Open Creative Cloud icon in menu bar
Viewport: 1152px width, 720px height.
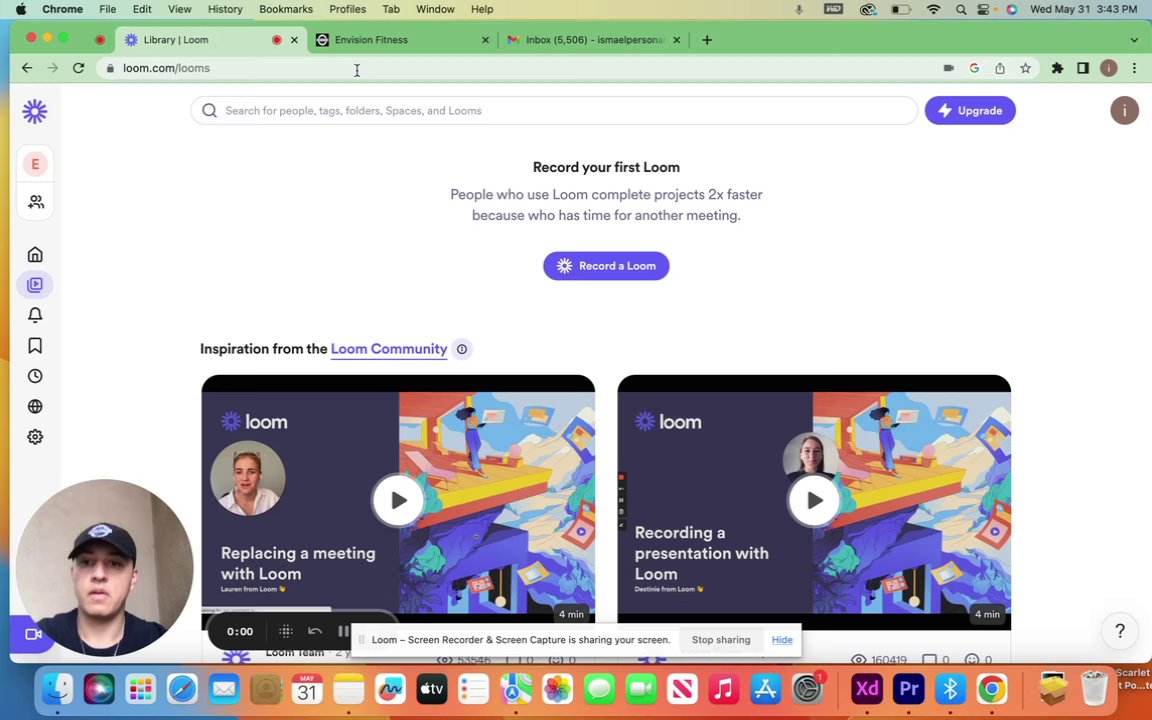click(868, 9)
